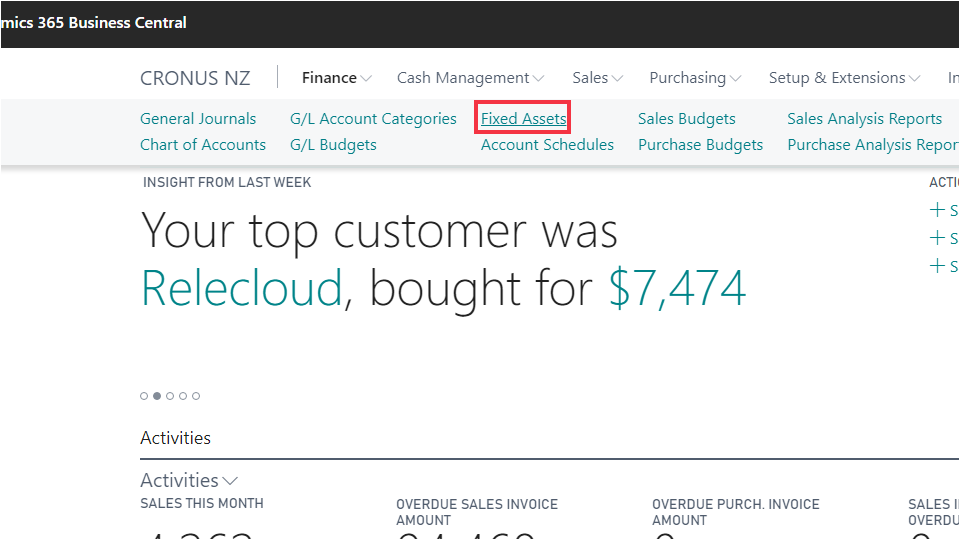Screen dimensions: 960x540
Task: Open Purchase Analysis Reports
Action: click(x=873, y=144)
